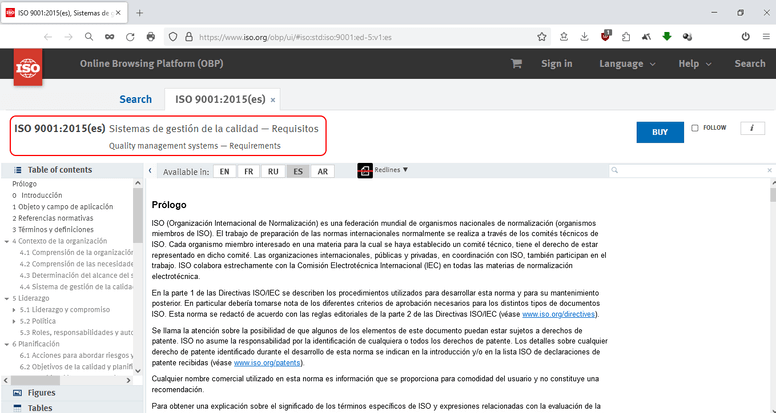Tick the FOLLOW checkbox
Image resolution: width=776 pixels, height=413 pixels.
[x=695, y=128]
